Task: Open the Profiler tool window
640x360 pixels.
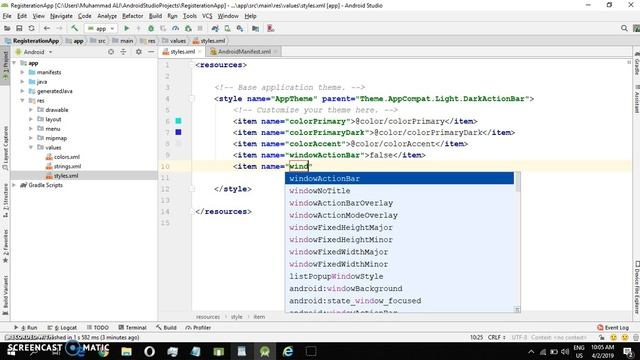Action: click(x=198, y=327)
